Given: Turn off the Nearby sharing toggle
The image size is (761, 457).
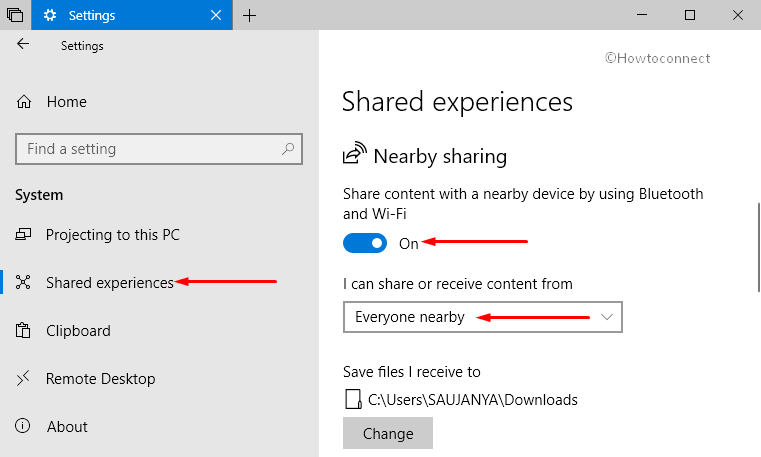Looking at the screenshot, I should coord(365,243).
